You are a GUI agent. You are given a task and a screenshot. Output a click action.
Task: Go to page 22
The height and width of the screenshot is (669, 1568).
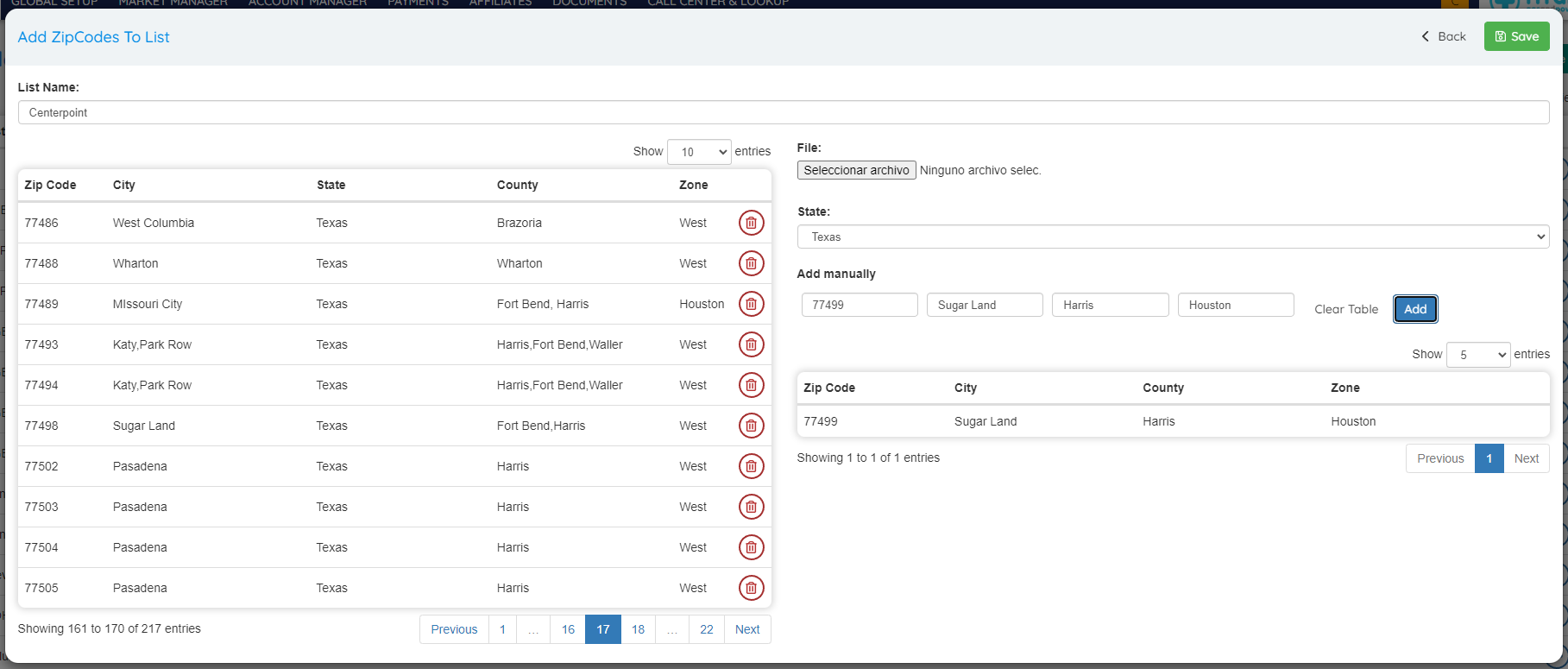[707, 629]
